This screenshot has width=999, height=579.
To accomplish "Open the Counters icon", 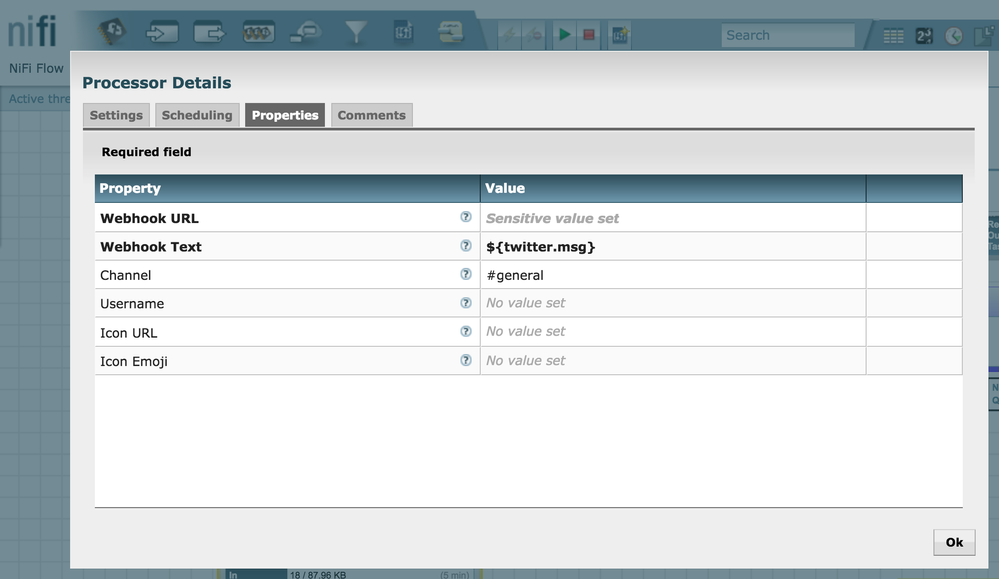I will pyautogui.click(x=924, y=36).
